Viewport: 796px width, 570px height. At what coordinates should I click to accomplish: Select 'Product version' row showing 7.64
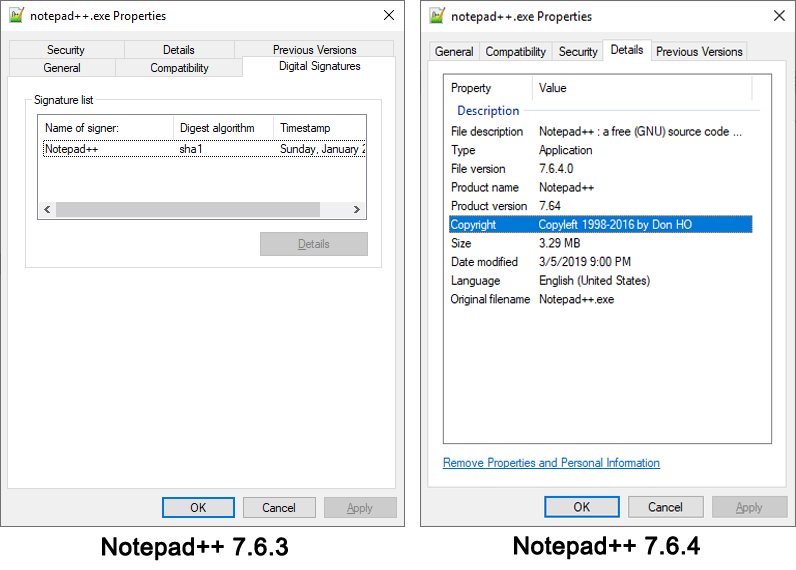tap(601, 206)
